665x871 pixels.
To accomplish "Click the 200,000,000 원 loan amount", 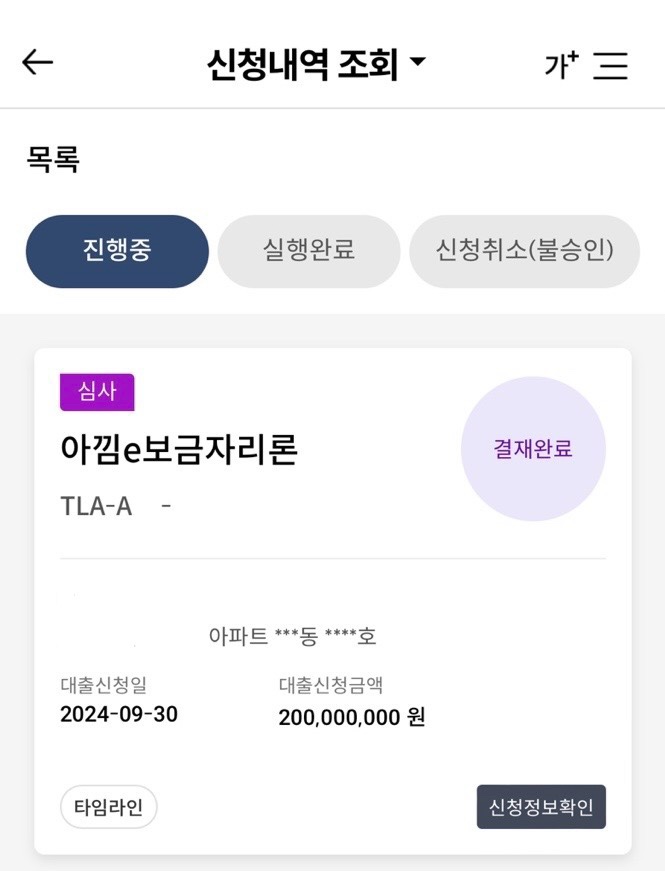I will point(352,717).
